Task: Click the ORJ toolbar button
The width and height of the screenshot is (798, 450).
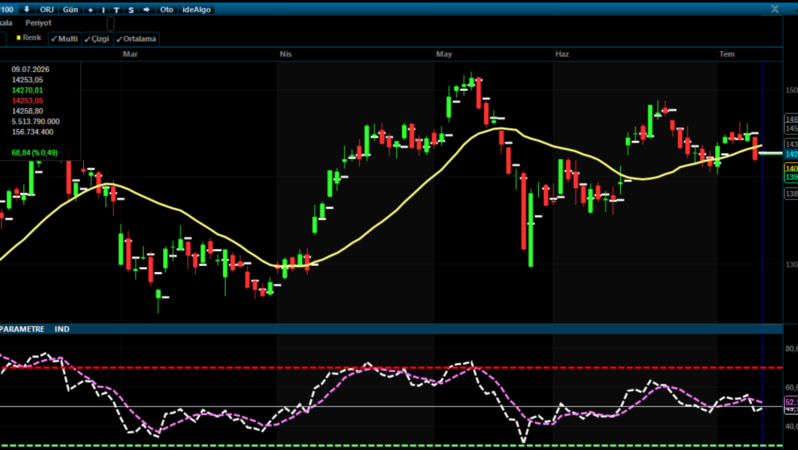Action: click(x=47, y=10)
